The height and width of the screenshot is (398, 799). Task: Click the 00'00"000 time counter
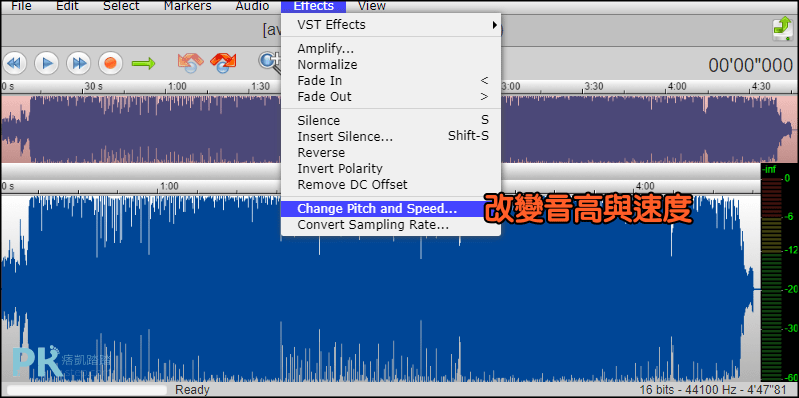(750, 65)
